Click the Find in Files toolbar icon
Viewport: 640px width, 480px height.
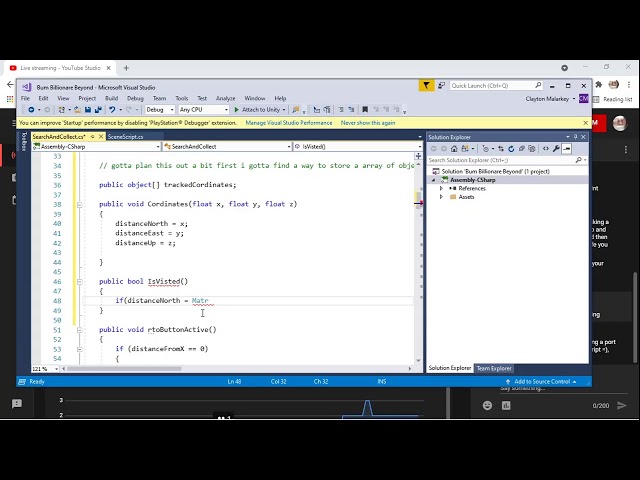point(296,110)
